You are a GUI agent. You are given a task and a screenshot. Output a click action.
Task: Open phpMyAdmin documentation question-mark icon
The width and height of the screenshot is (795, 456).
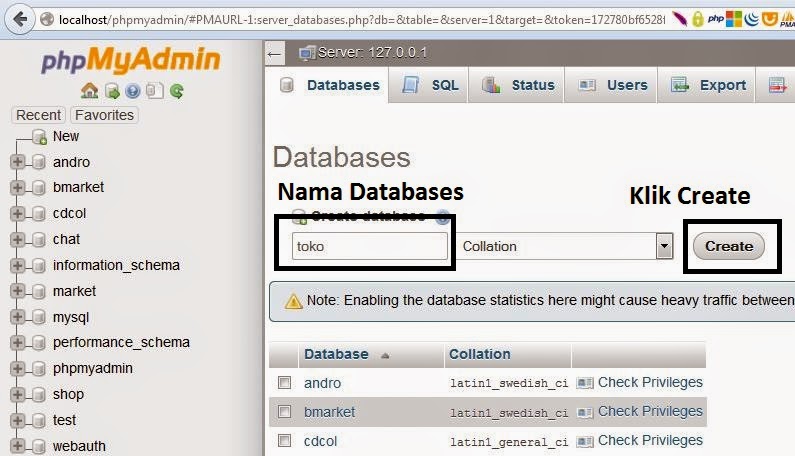click(x=132, y=91)
